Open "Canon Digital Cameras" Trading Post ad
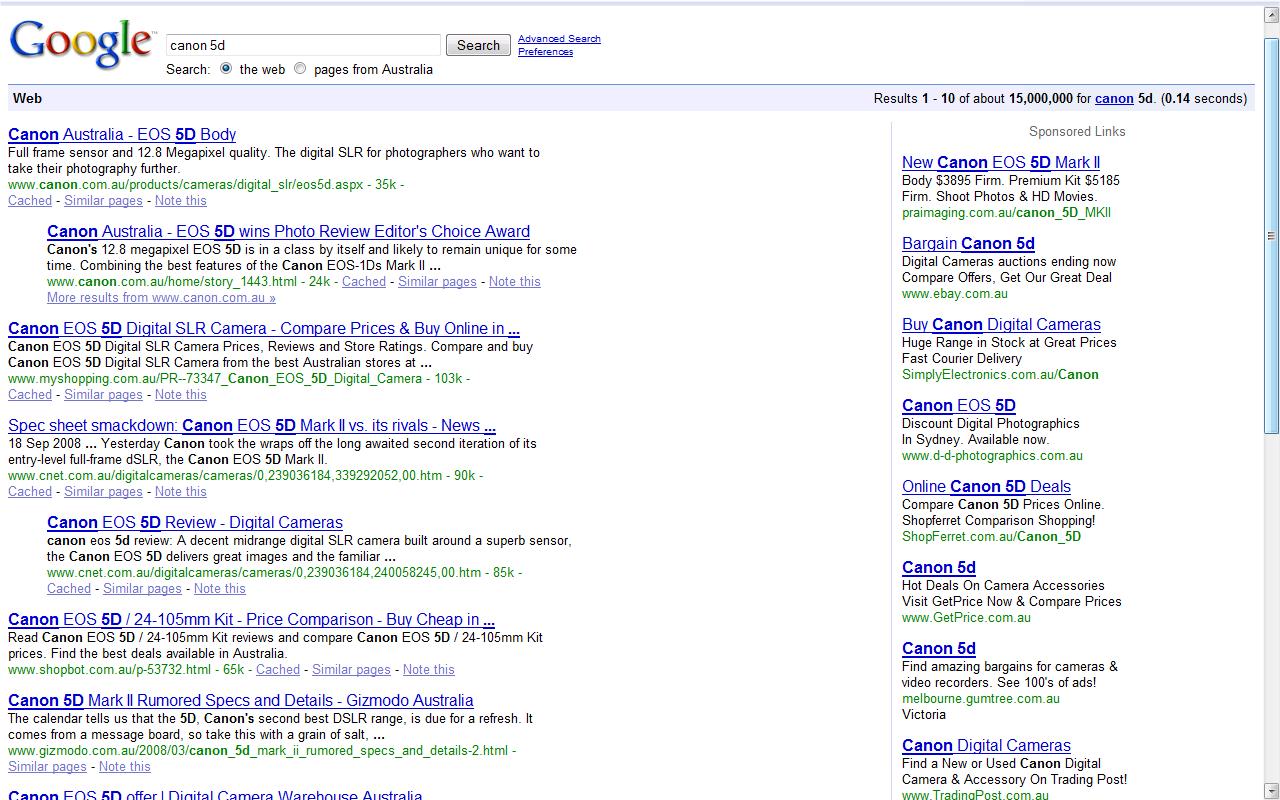Screen dimensions: 1280x800 click(986, 745)
